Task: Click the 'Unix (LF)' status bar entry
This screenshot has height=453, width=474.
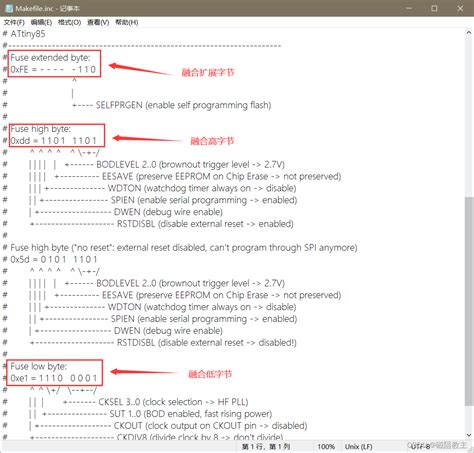Action: (x=359, y=447)
